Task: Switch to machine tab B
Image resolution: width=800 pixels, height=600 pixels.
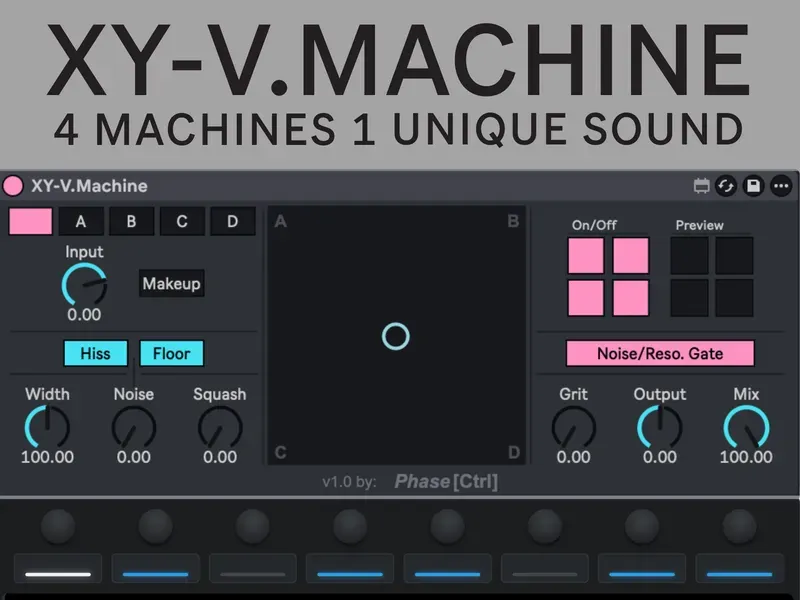Action: 131,221
